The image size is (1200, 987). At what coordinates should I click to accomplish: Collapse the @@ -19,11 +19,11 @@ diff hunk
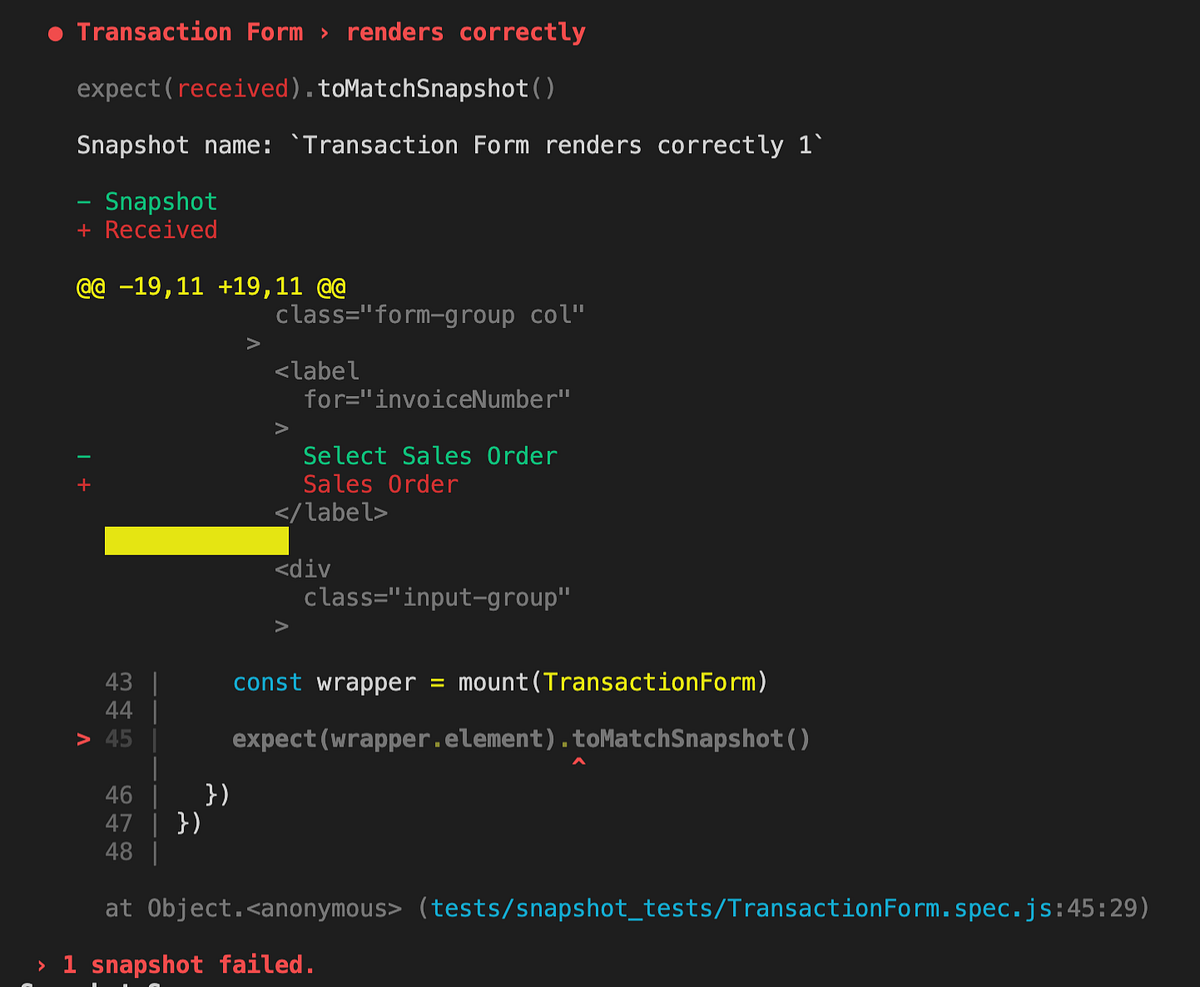pos(211,285)
